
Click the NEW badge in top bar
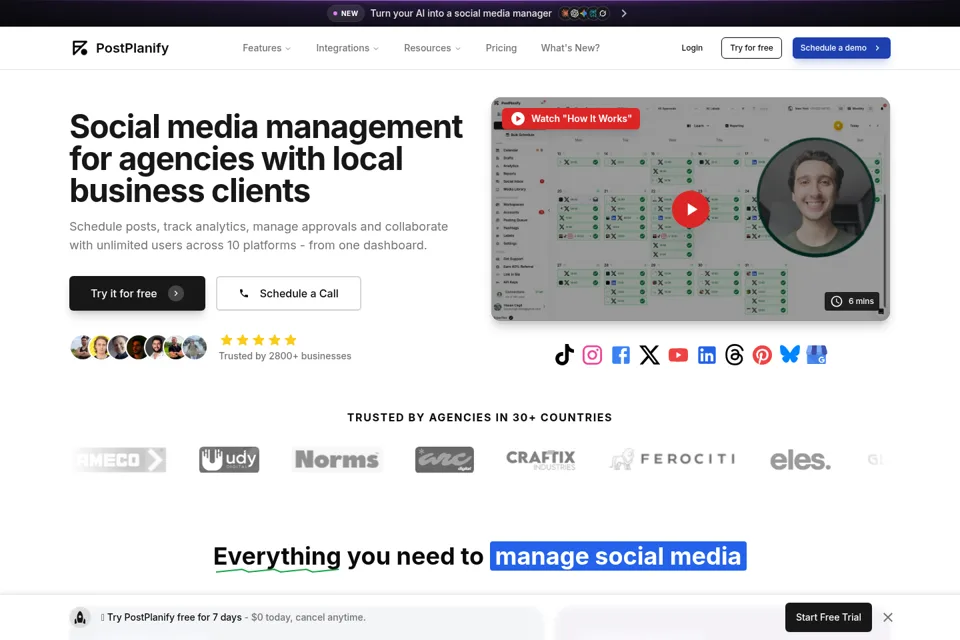(x=346, y=13)
